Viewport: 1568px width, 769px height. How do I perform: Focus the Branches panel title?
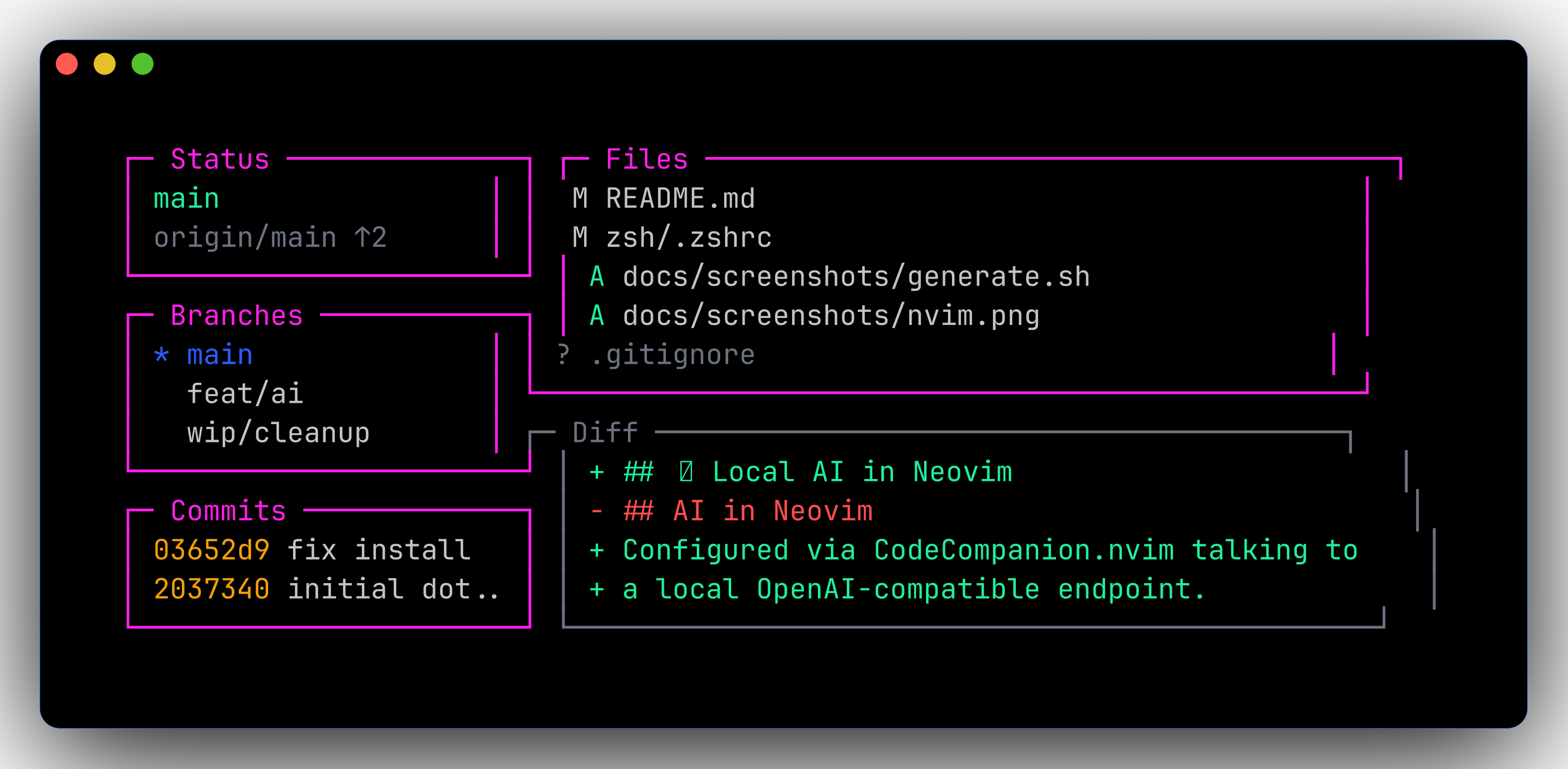237,315
